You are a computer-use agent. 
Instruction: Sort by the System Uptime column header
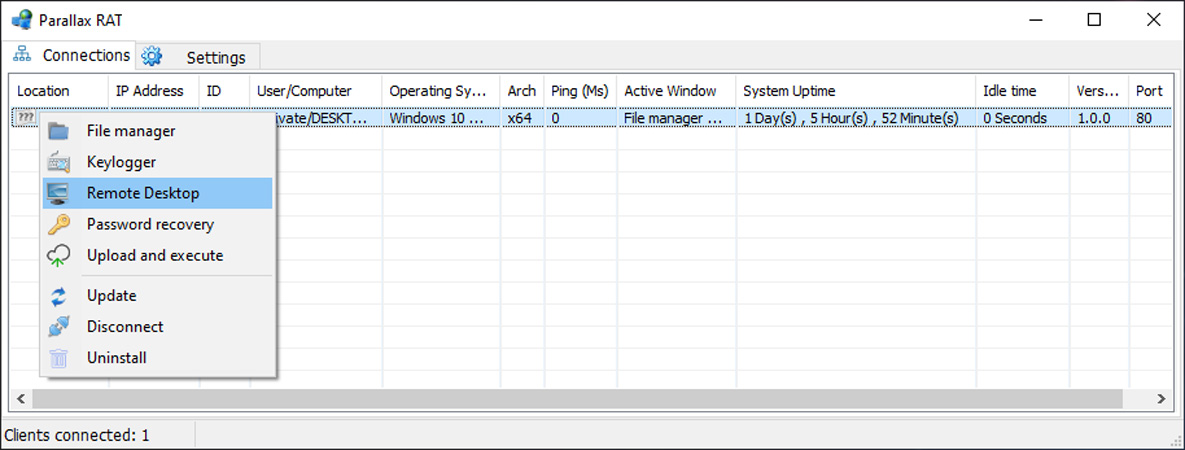pos(856,91)
